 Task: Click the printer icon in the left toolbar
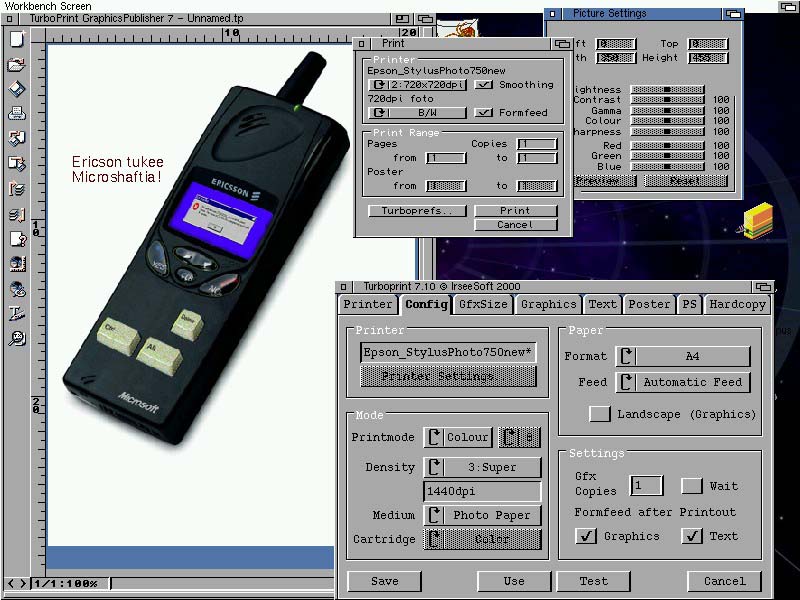(17, 113)
